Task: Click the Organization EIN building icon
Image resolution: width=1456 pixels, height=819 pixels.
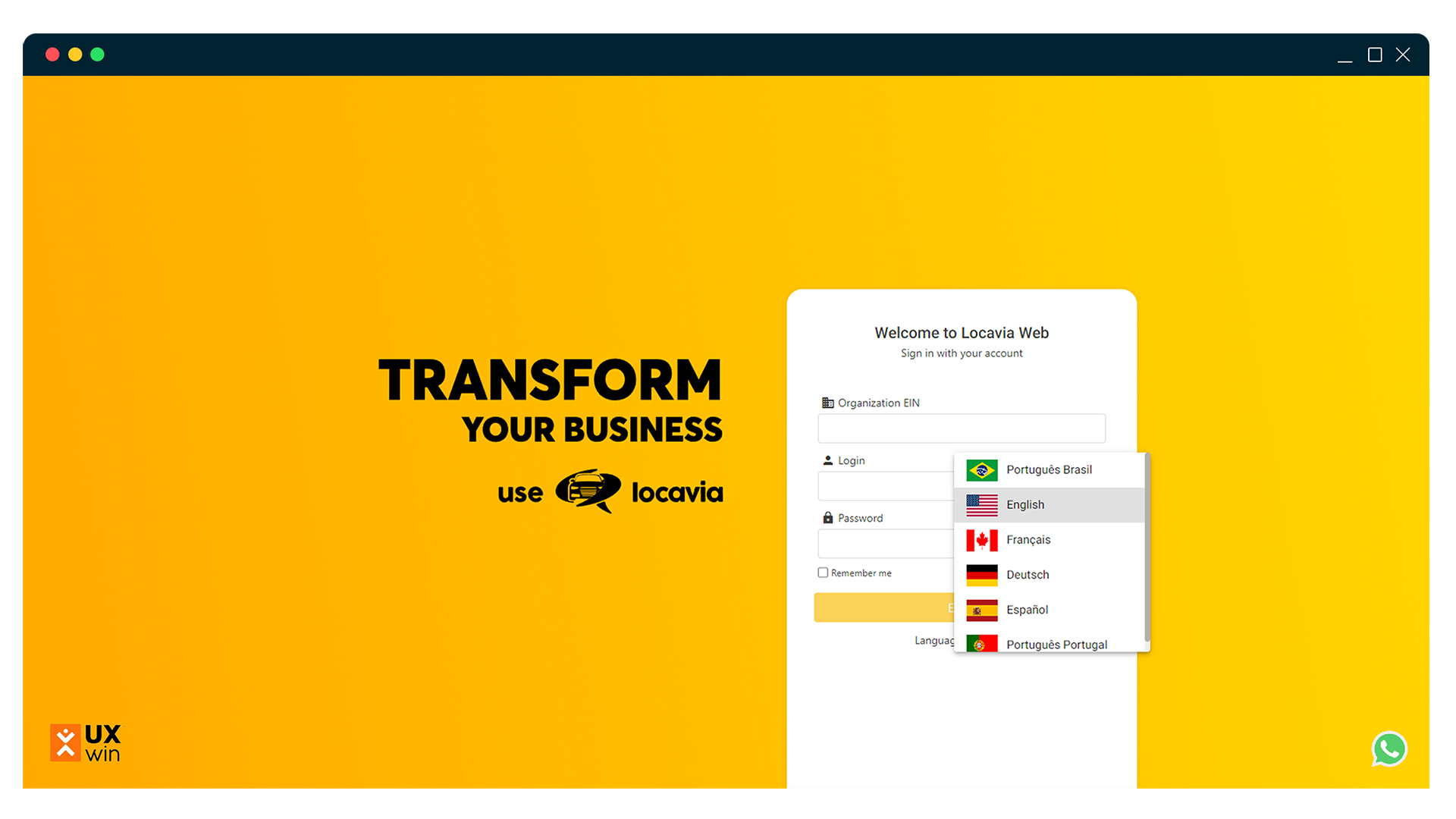Action: click(x=827, y=403)
